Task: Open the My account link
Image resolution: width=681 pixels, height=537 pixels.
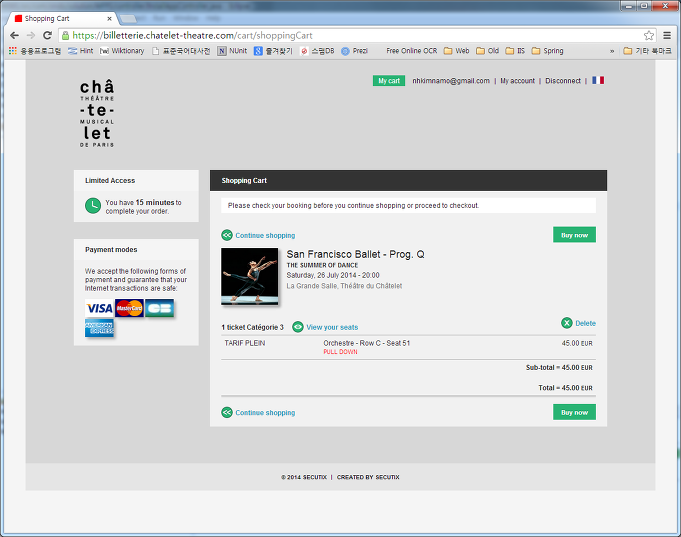Action: [x=517, y=81]
